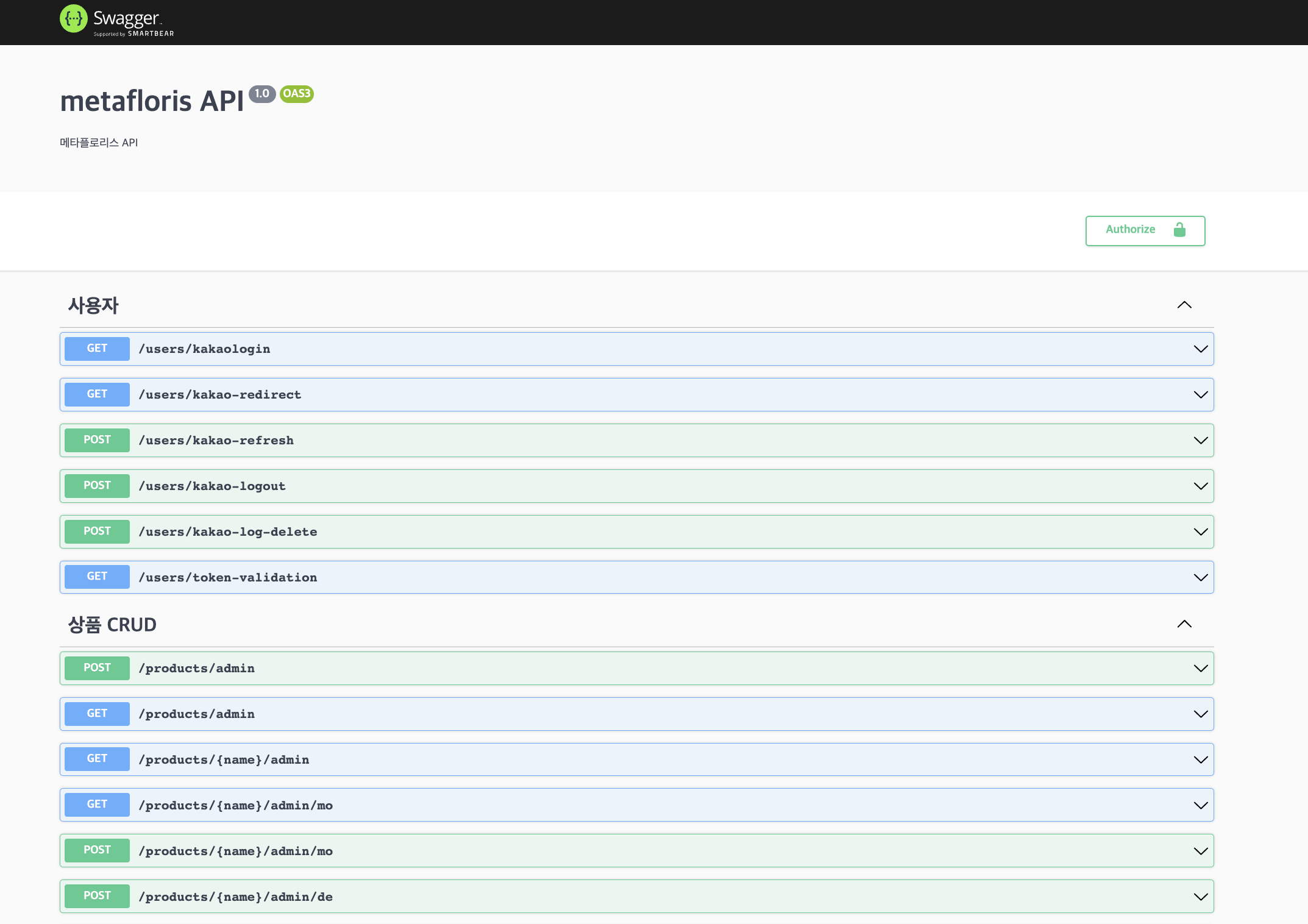Click the lock icon on Authorize button
This screenshot has height=924, width=1308.
tap(1179, 230)
